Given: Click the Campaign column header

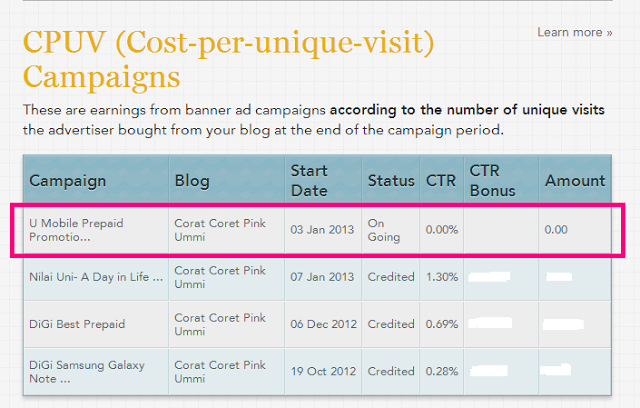Looking at the screenshot, I should point(69,181).
